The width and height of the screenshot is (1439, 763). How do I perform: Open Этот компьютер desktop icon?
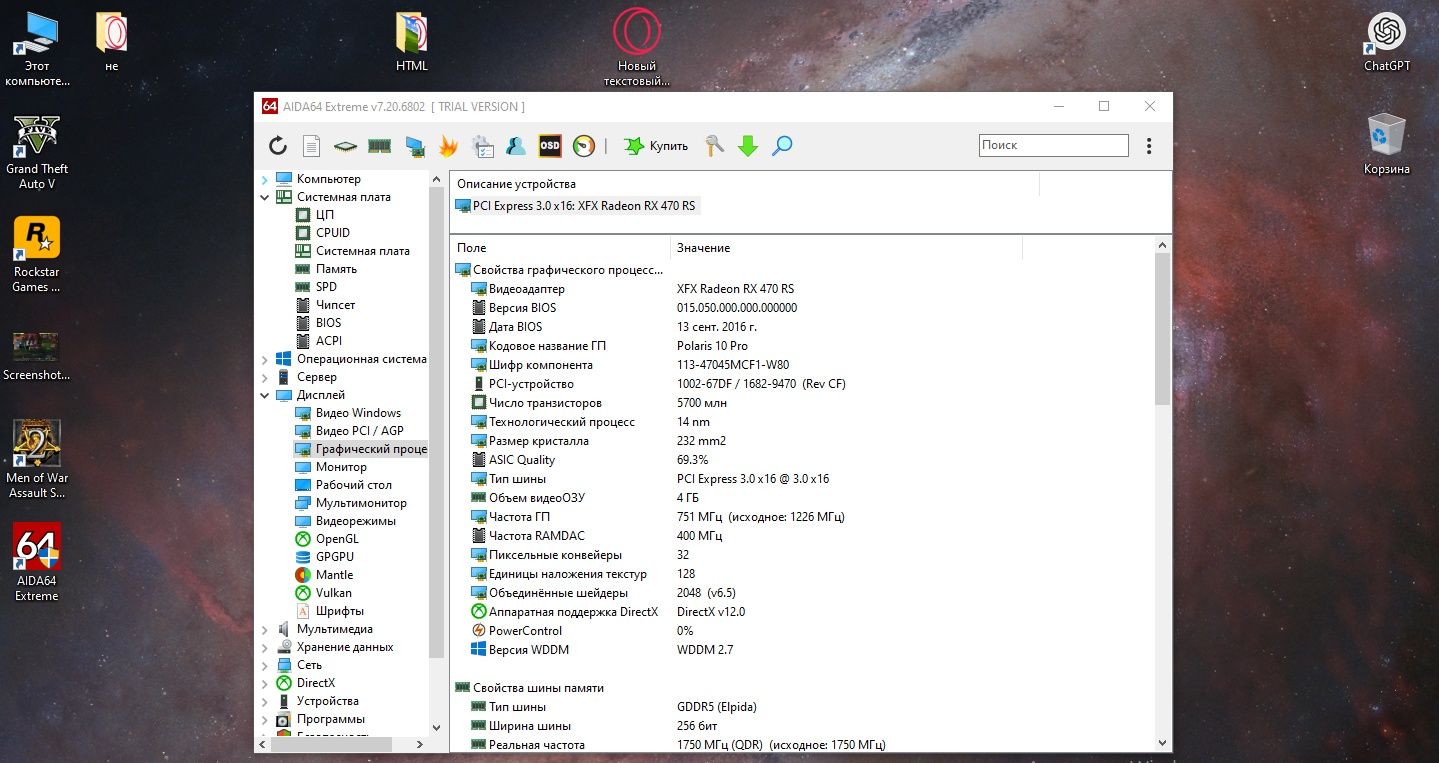pos(37,50)
